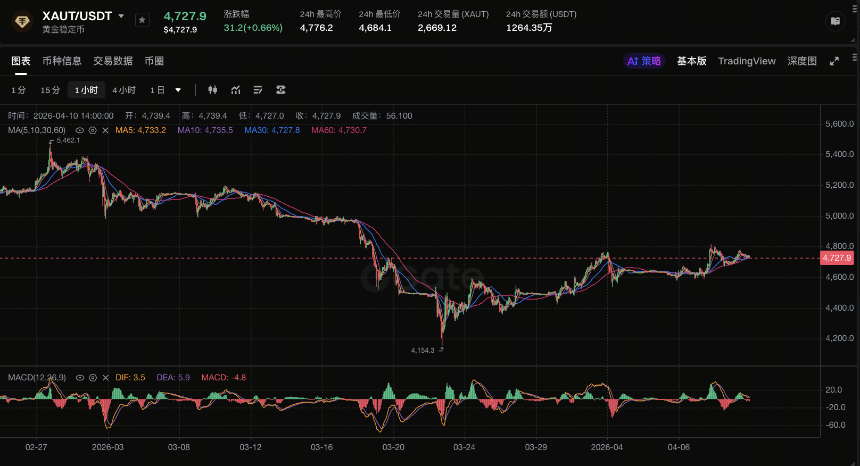Click the MA5: 4,733.2 value
The height and width of the screenshot is (466, 860).
[140, 130]
